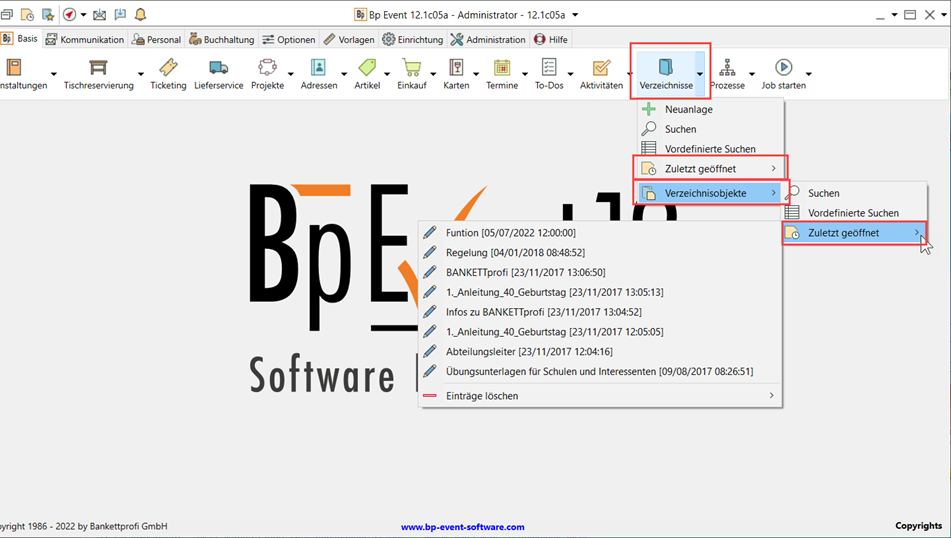This screenshot has height=538, width=951.
Task: Expand the Projekte dropdown arrow
Action: [291, 74]
